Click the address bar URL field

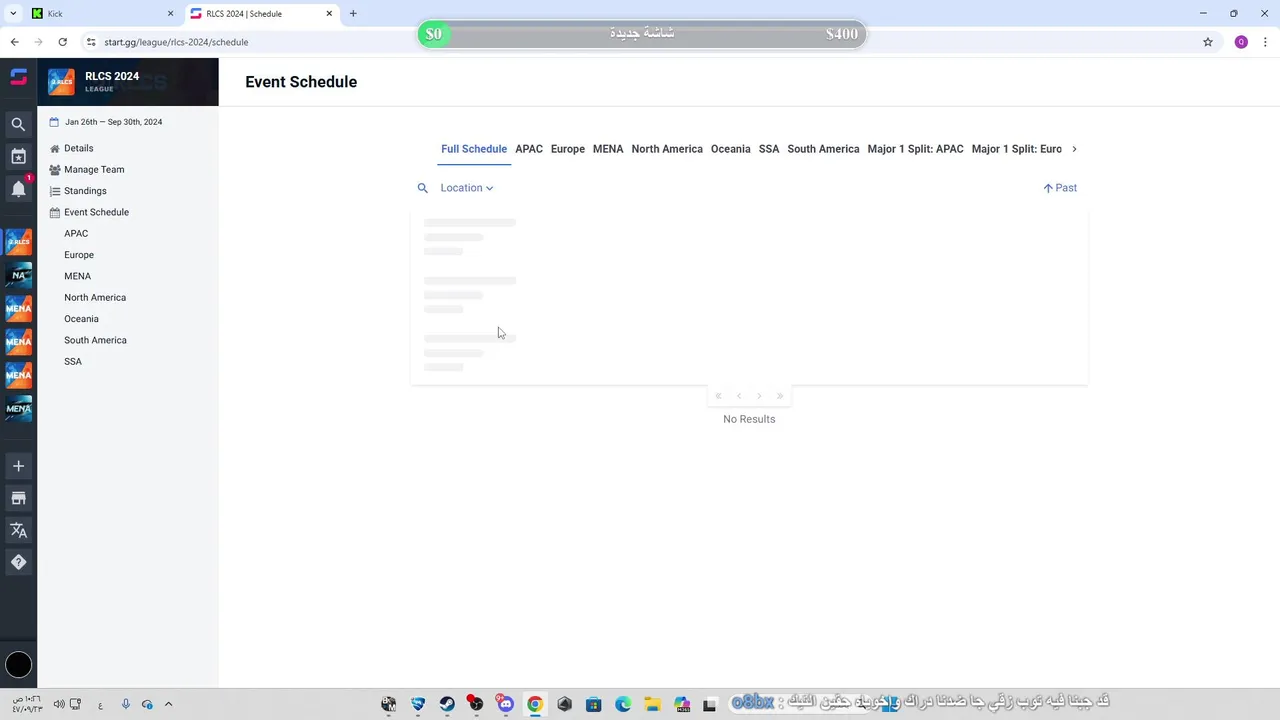tap(640, 42)
